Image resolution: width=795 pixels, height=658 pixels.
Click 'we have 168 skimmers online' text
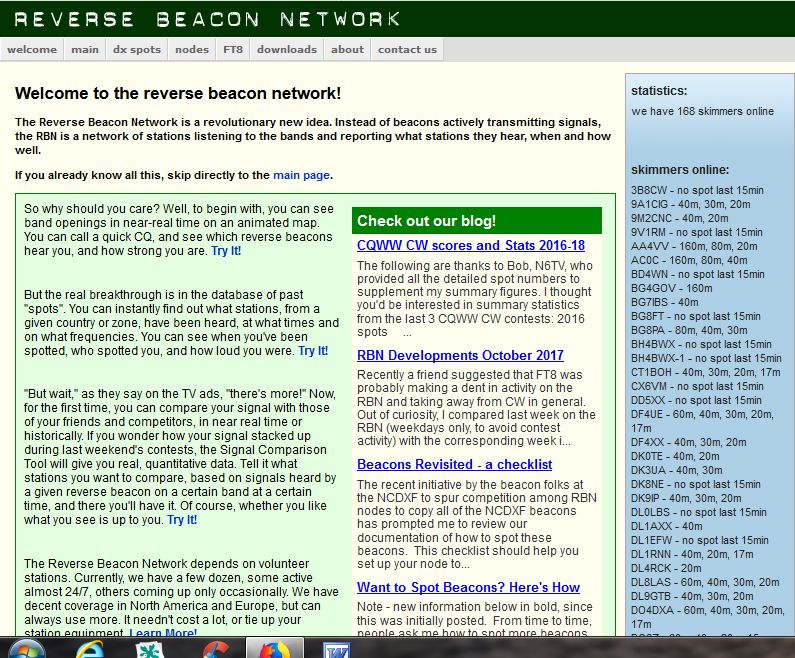pos(702,111)
